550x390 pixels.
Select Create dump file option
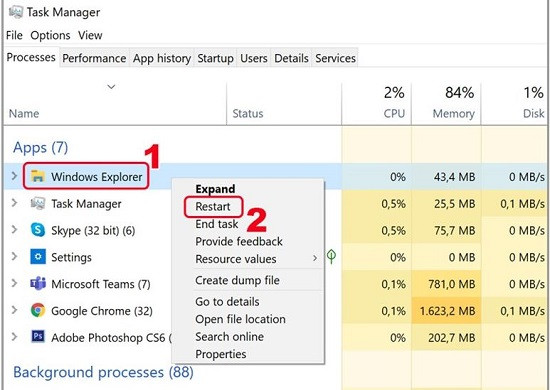[x=237, y=280]
